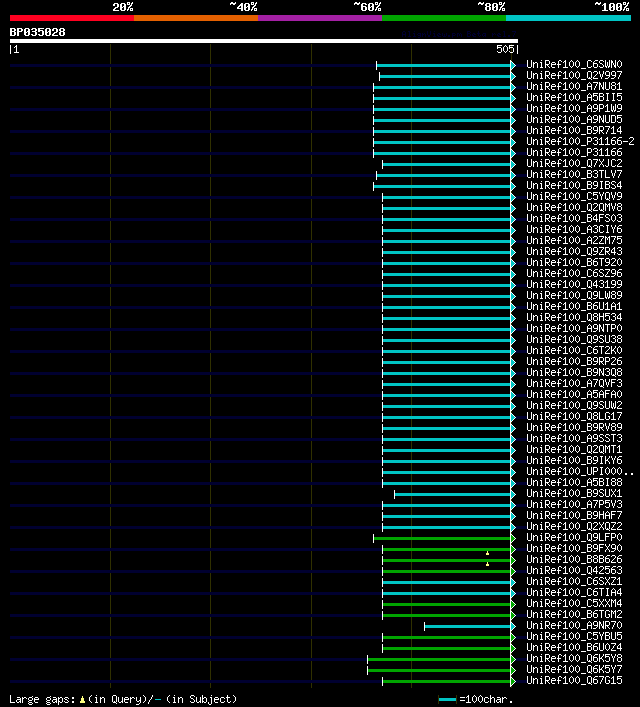Select the short cyan bar for UniRef100_A9NR70

click(x=467, y=626)
